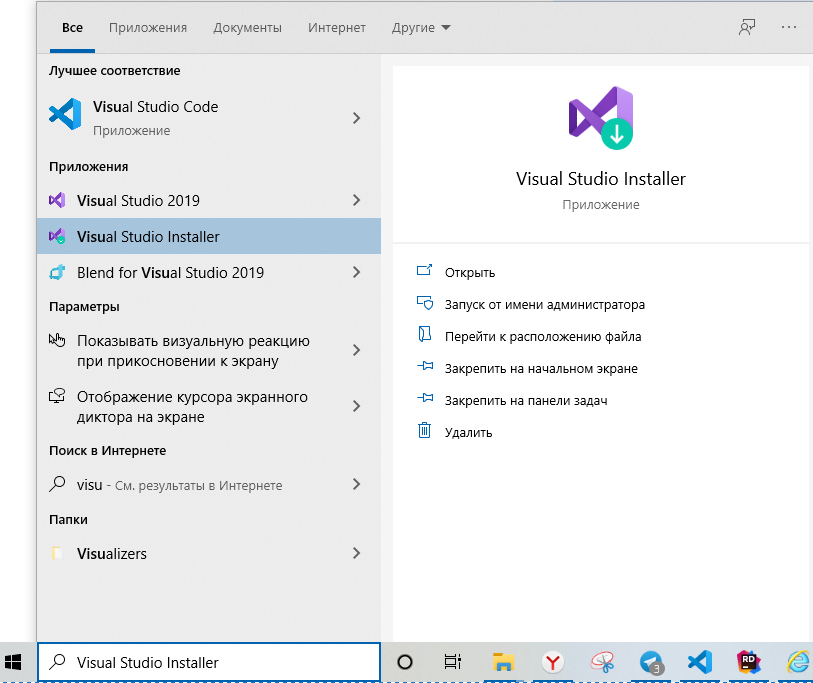
Task: Open the Visual Studio Code best match result
Action: (208, 118)
